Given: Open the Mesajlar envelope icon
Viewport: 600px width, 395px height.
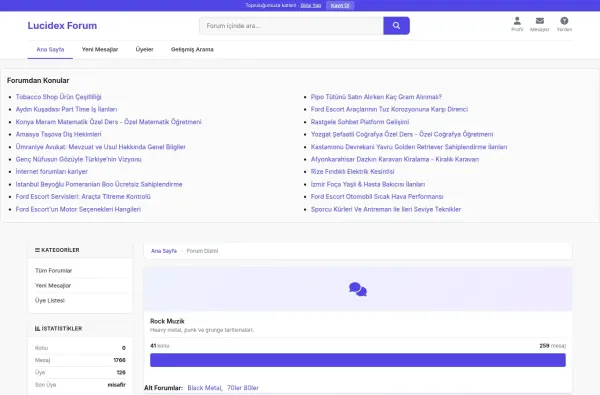Looking at the screenshot, I should click(540, 24).
